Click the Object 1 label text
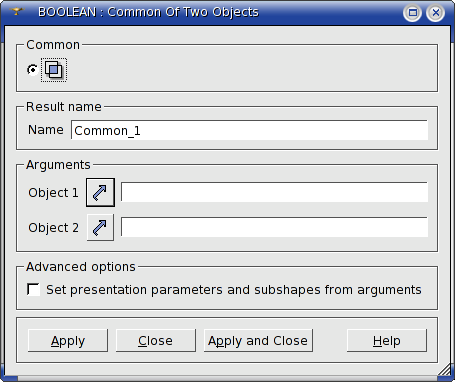Screen dimensions: 455x382 (x=53, y=193)
